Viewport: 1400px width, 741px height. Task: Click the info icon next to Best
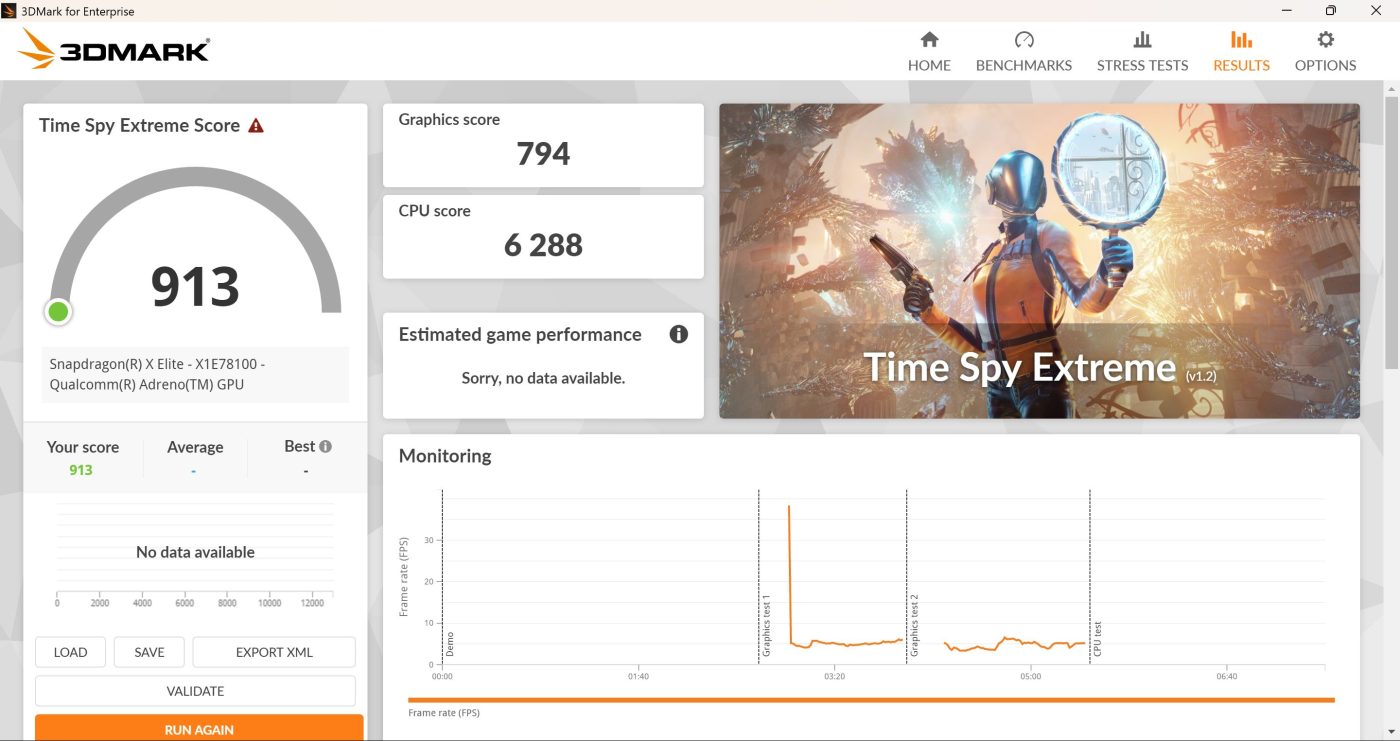pyautogui.click(x=325, y=447)
